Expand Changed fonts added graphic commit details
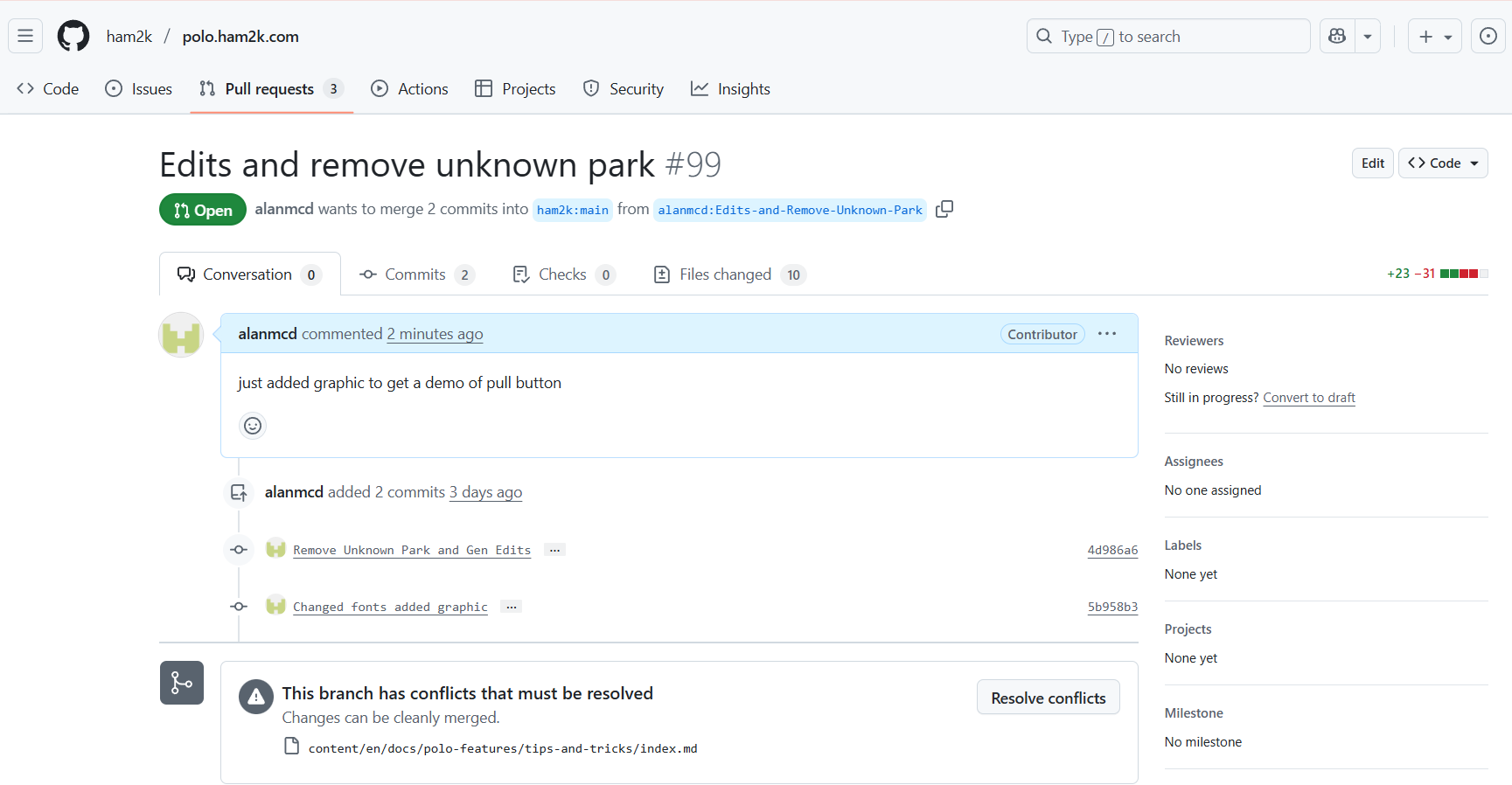Screen dimensions: 1512x785 click(512, 607)
